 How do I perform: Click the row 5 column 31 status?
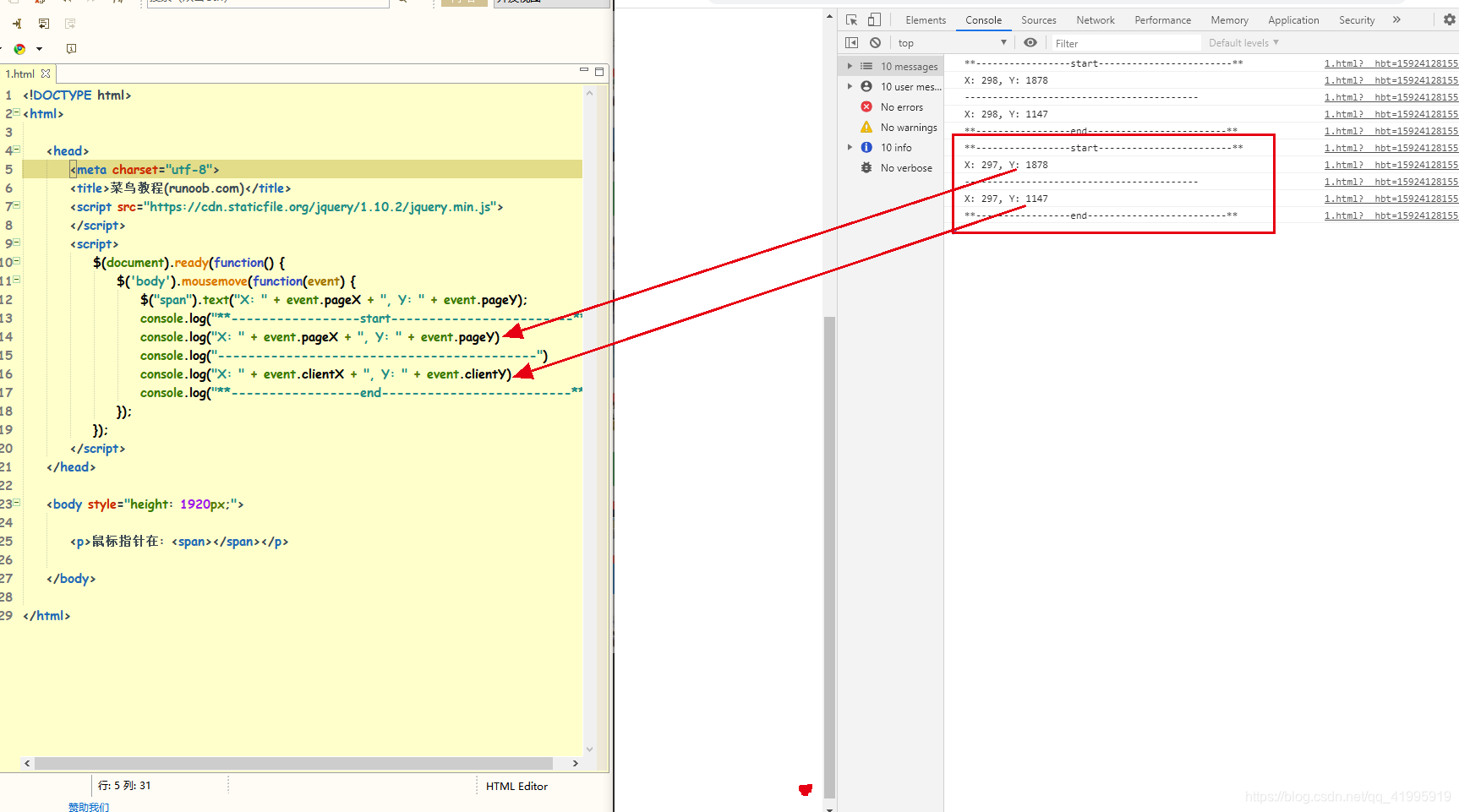point(124,785)
